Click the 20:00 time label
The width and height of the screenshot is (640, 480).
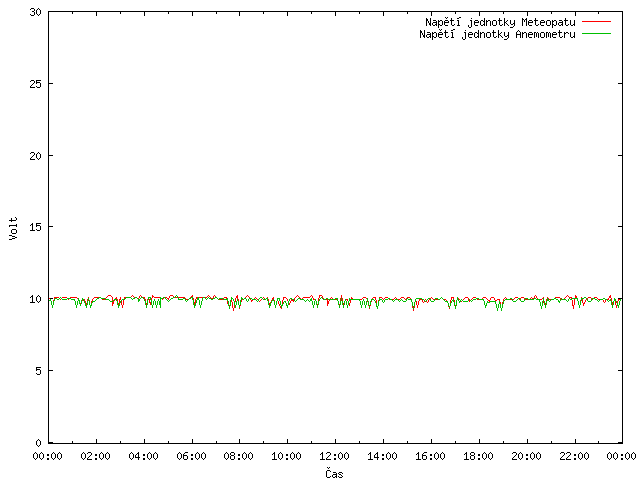pos(527,456)
